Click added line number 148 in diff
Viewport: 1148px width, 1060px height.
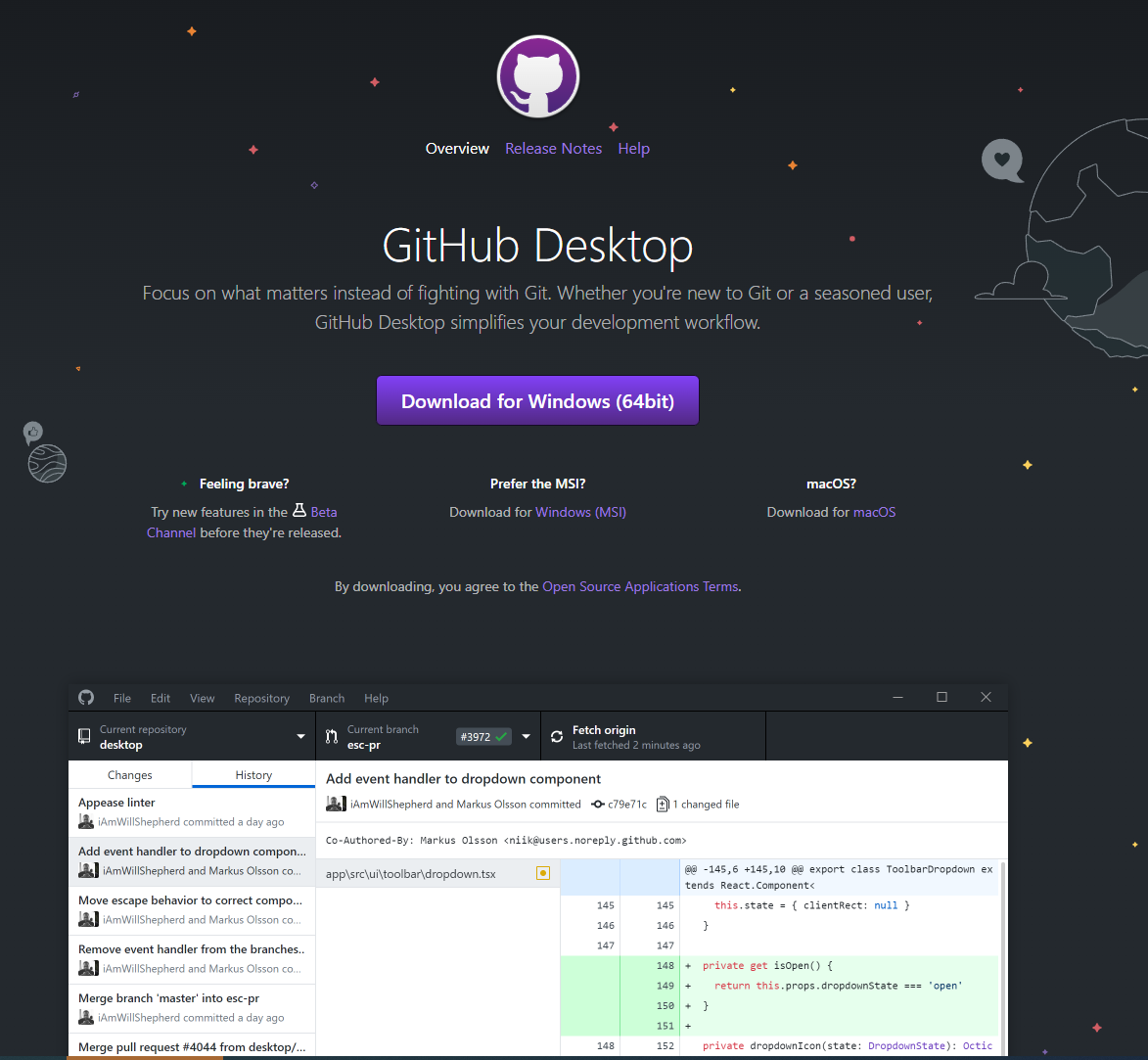click(665, 966)
